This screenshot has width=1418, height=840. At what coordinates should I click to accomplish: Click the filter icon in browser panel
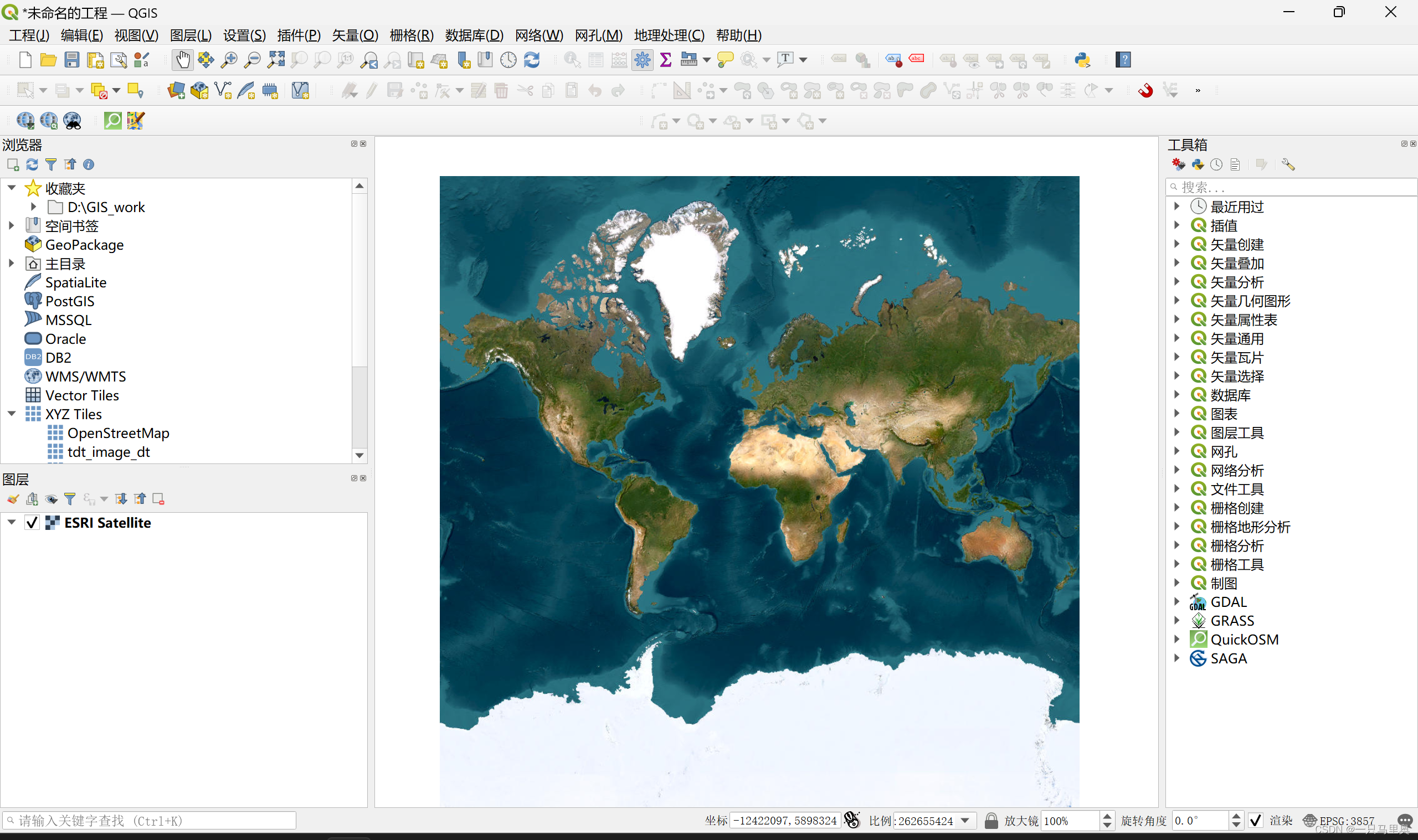click(x=51, y=164)
